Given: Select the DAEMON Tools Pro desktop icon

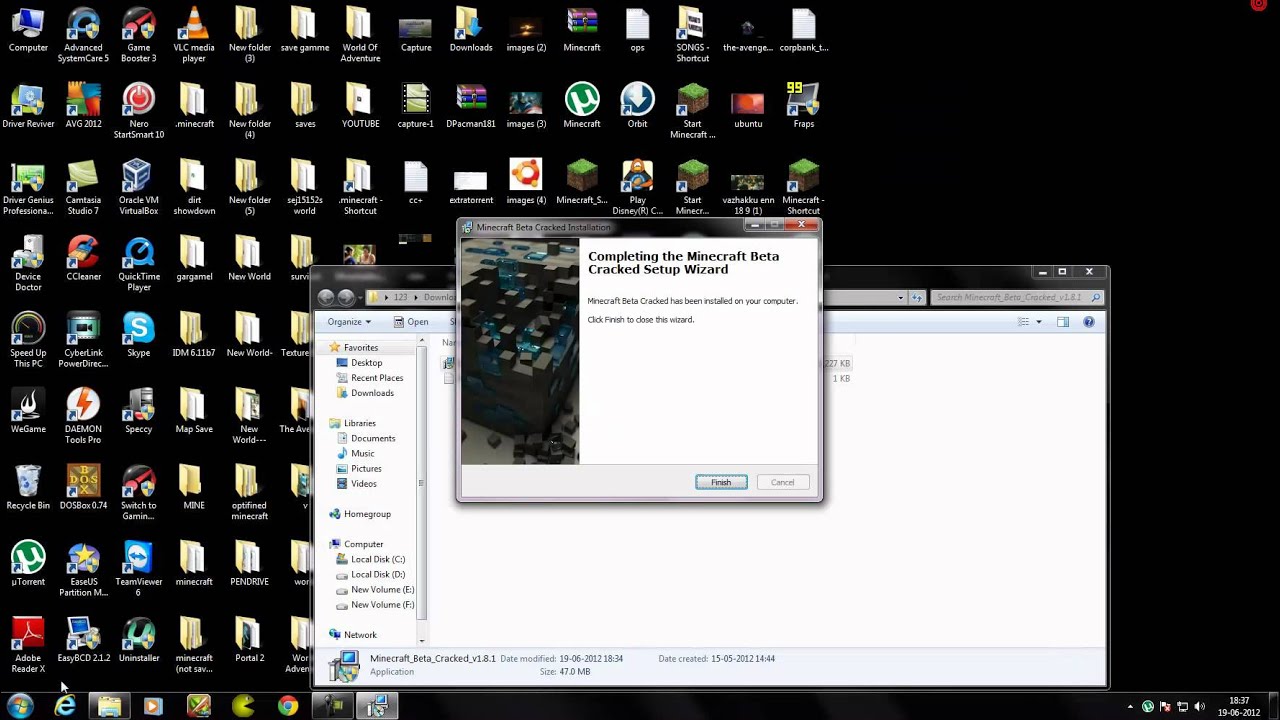Looking at the screenshot, I should [x=83, y=417].
